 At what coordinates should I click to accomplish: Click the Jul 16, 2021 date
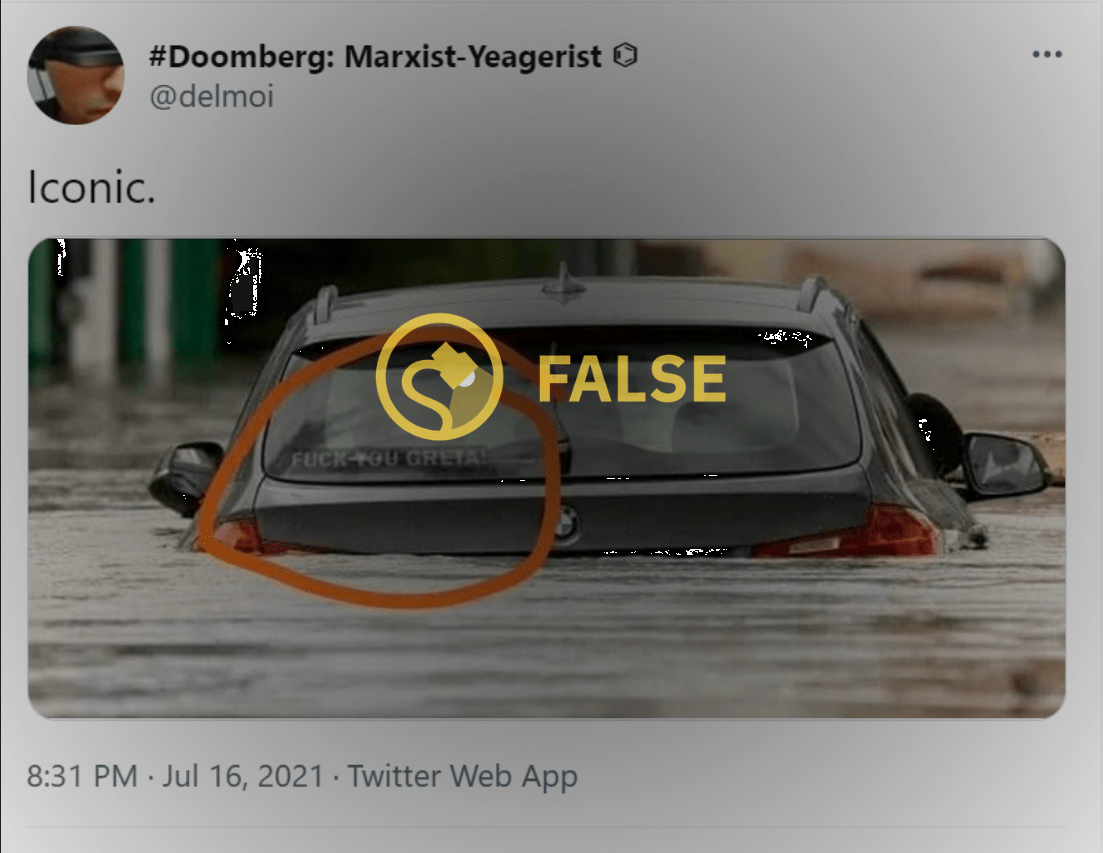point(243,776)
